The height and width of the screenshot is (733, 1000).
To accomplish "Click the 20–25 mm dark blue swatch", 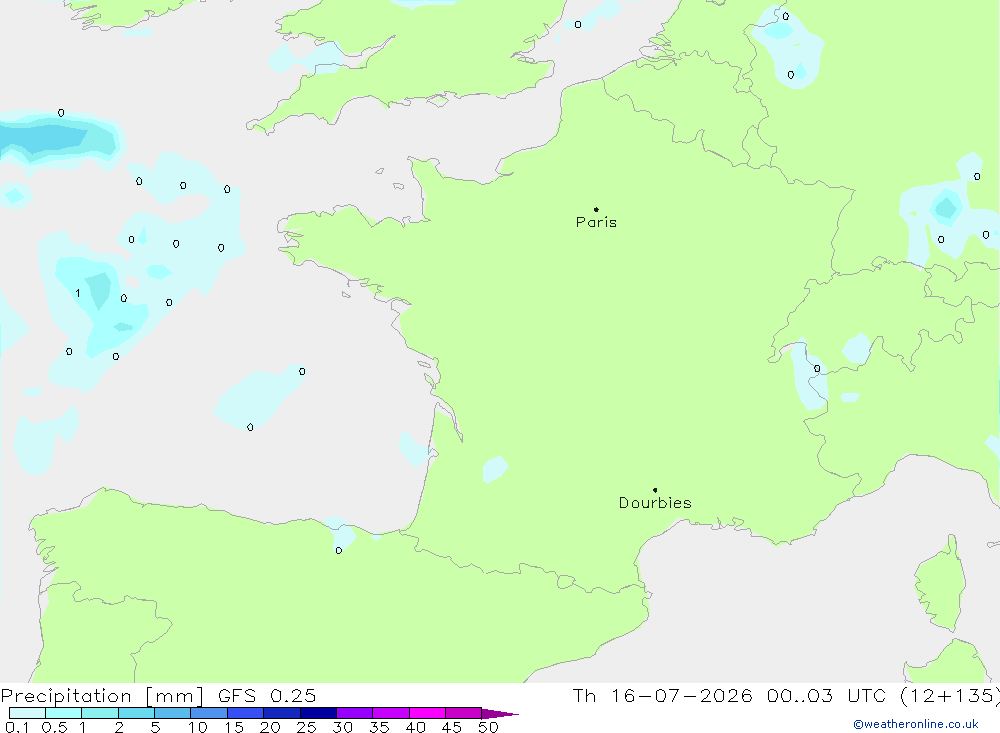I will 282,713.
